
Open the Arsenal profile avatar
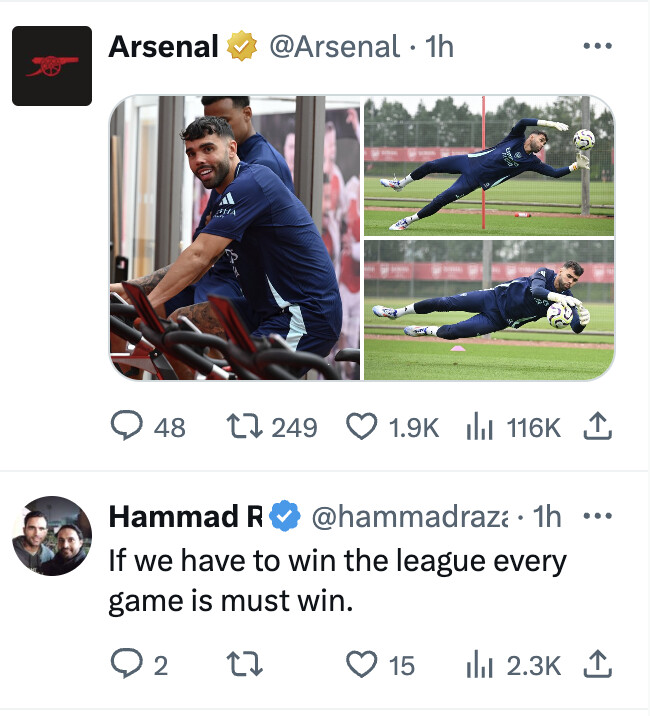(52, 66)
